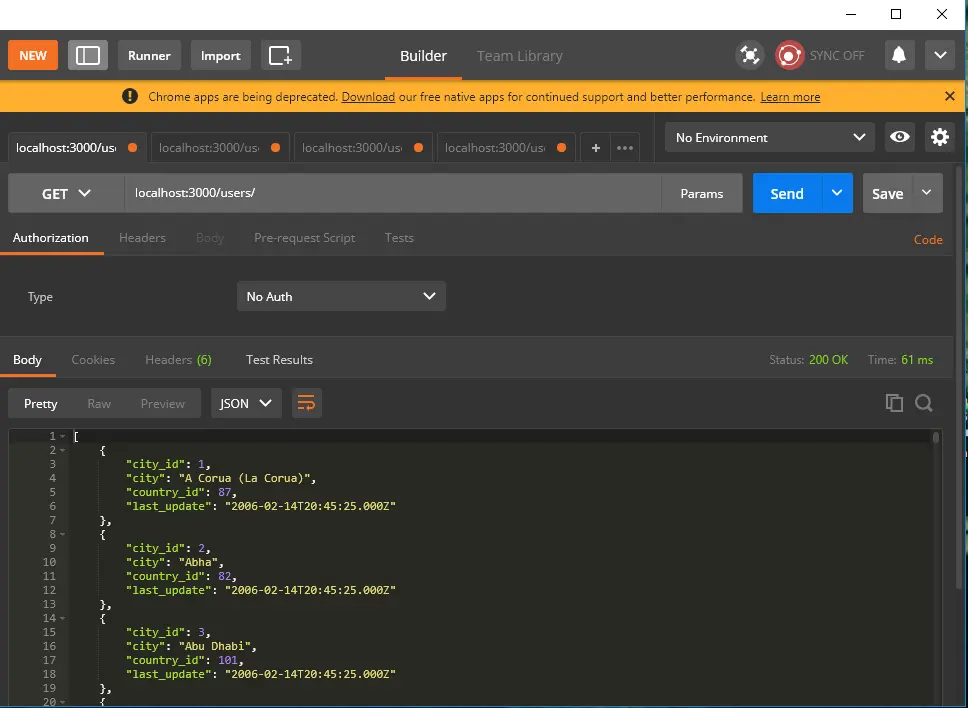Click the warning icon in banner

130,96
